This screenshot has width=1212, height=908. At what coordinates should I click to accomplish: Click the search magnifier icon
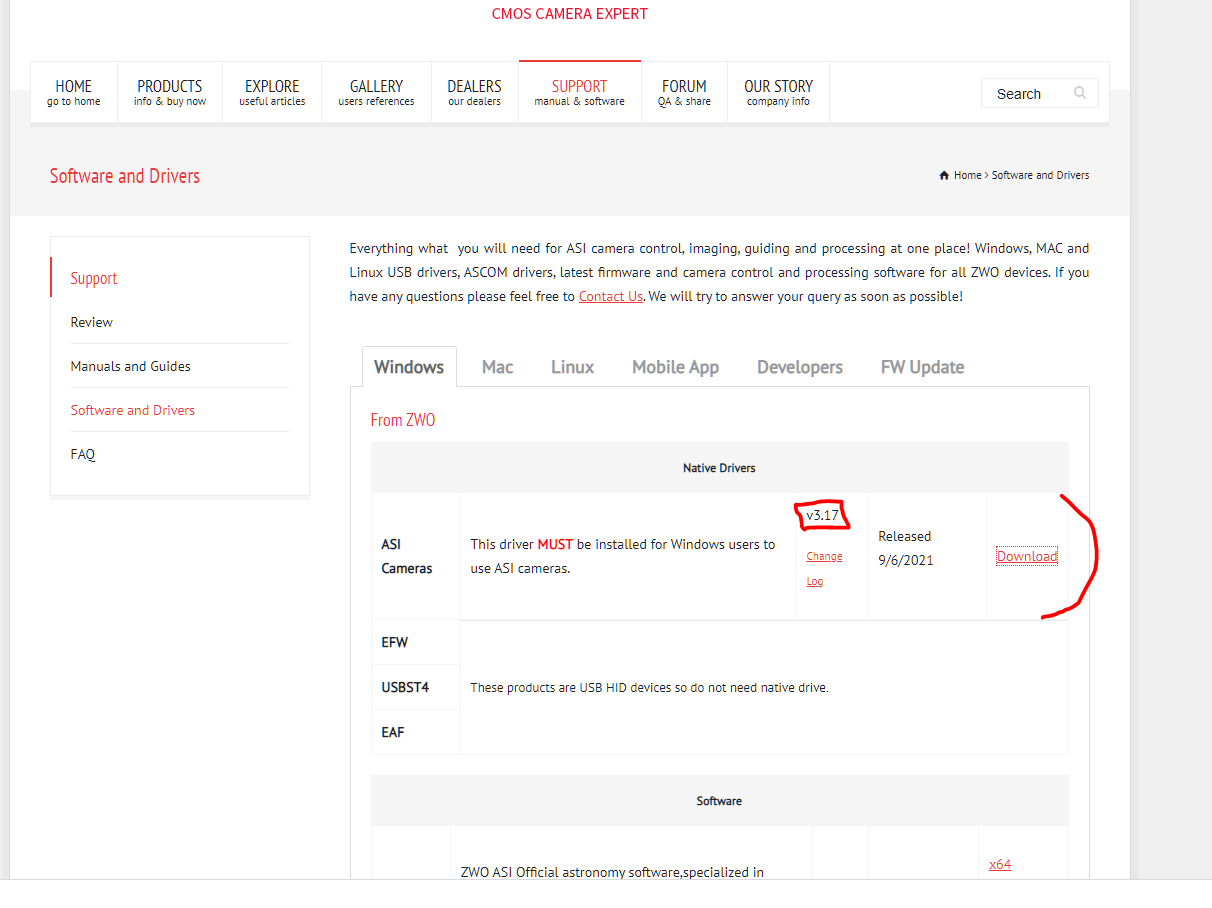[x=1080, y=93]
